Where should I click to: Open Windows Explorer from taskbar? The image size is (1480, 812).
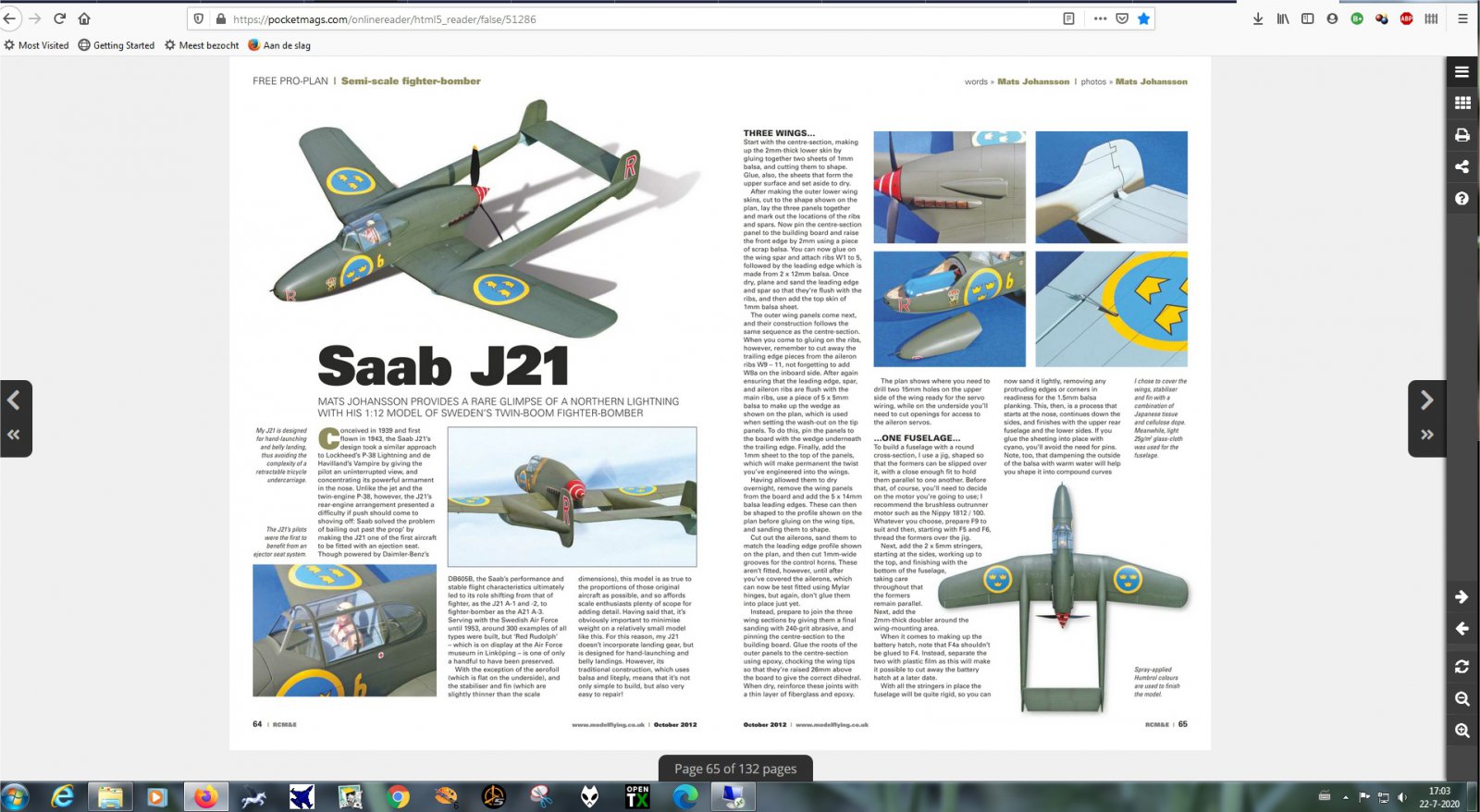(110, 796)
